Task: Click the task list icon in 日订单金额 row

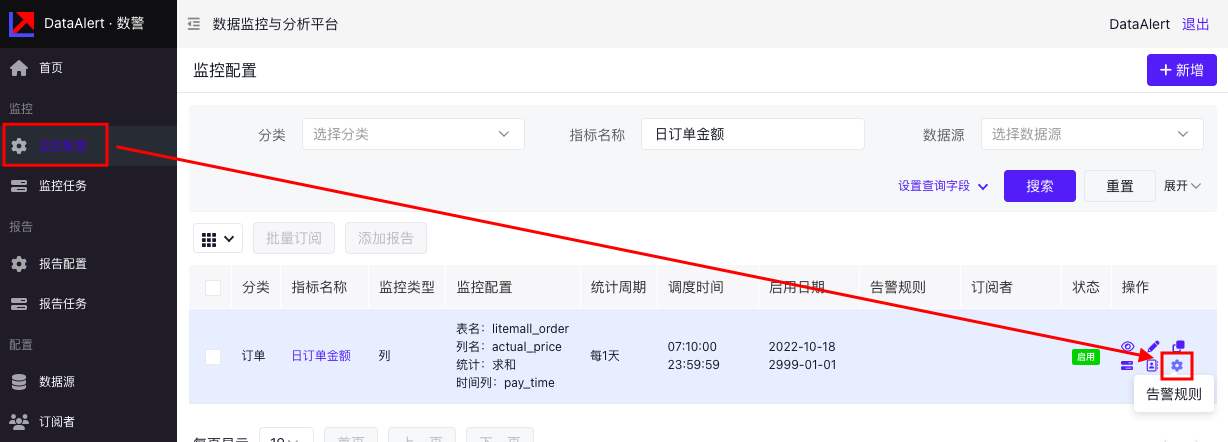Action: [x=1127, y=366]
